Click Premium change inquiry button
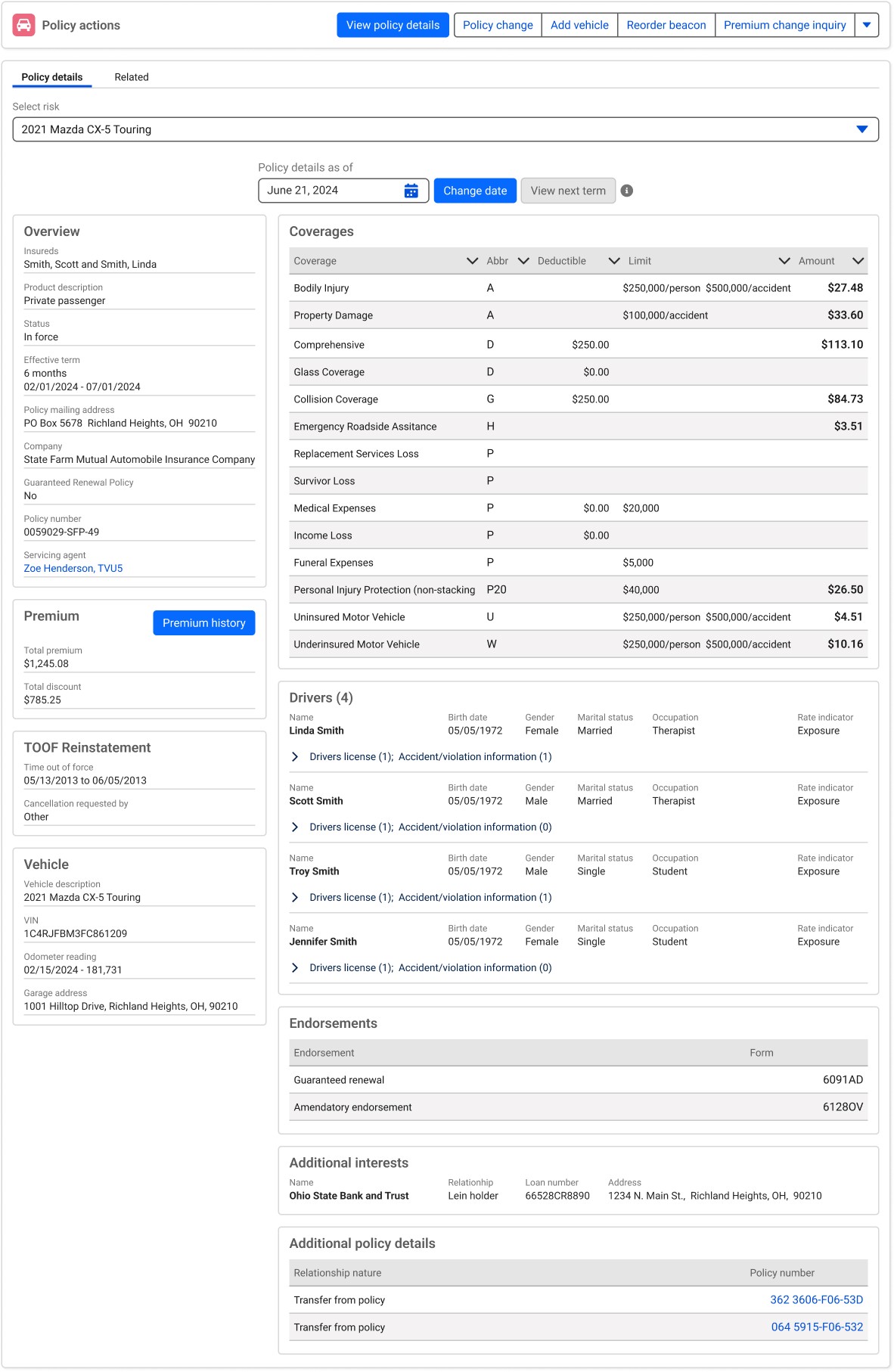 click(785, 25)
